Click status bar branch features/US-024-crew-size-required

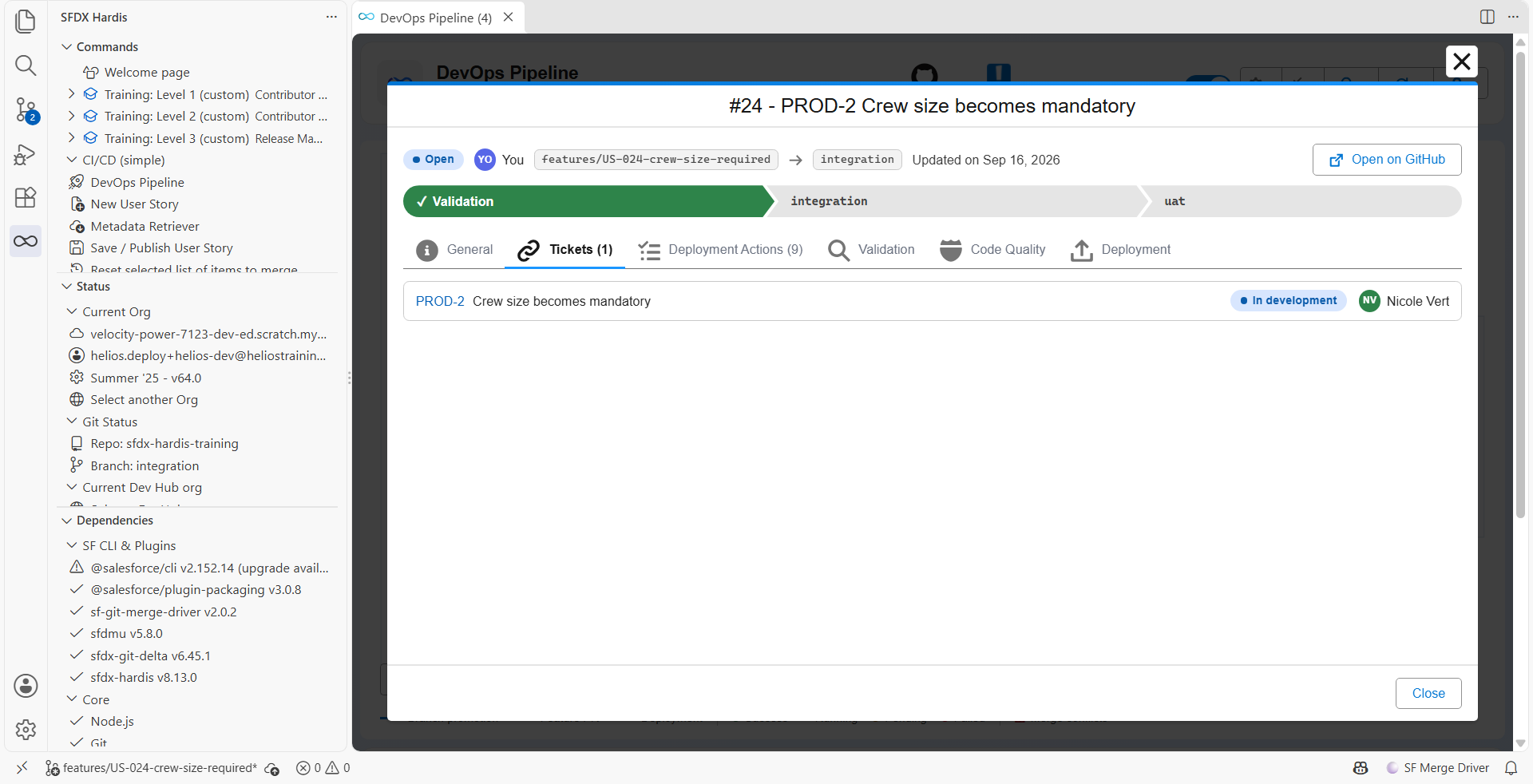click(x=152, y=768)
